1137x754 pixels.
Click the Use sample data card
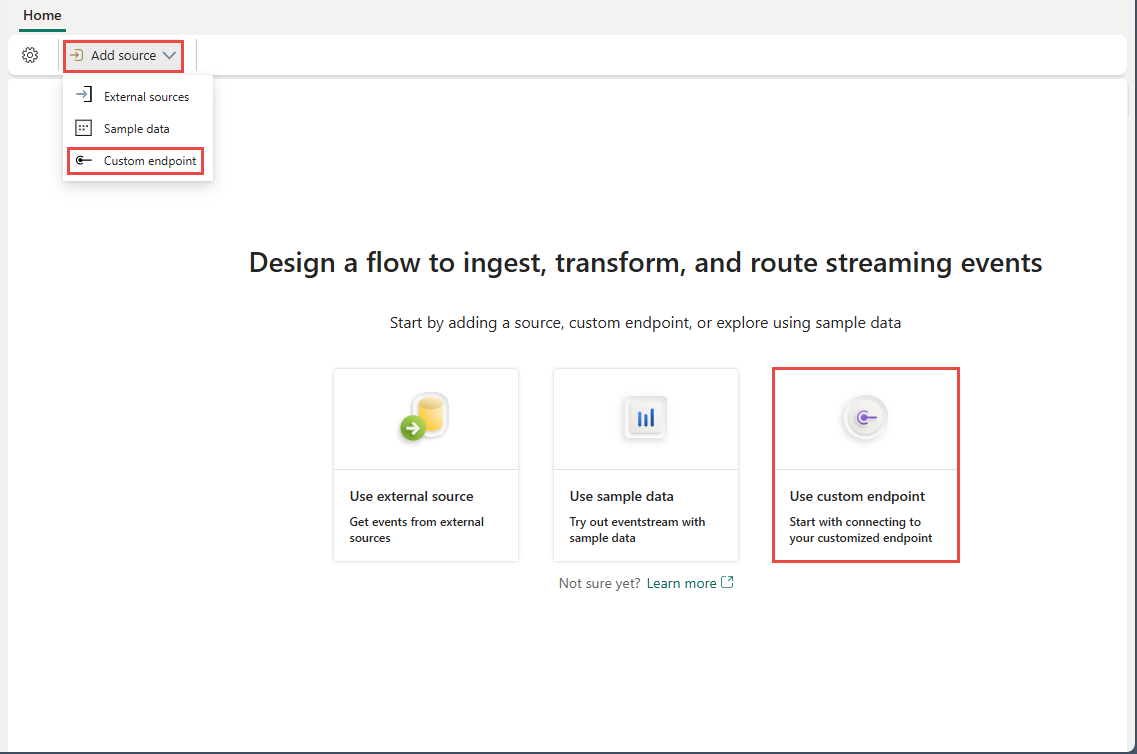645,465
